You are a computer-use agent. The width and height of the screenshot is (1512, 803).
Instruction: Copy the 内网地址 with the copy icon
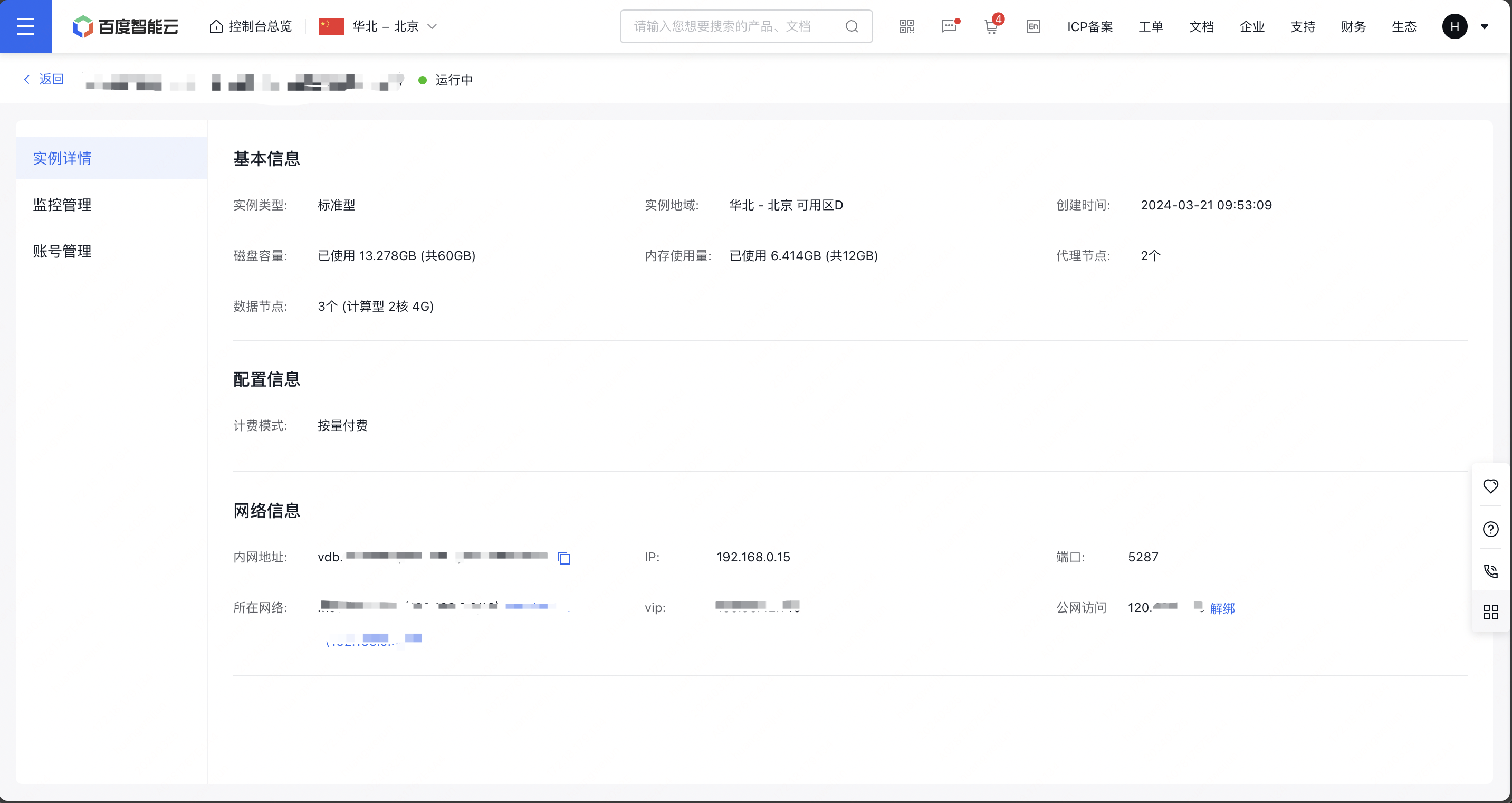564,558
